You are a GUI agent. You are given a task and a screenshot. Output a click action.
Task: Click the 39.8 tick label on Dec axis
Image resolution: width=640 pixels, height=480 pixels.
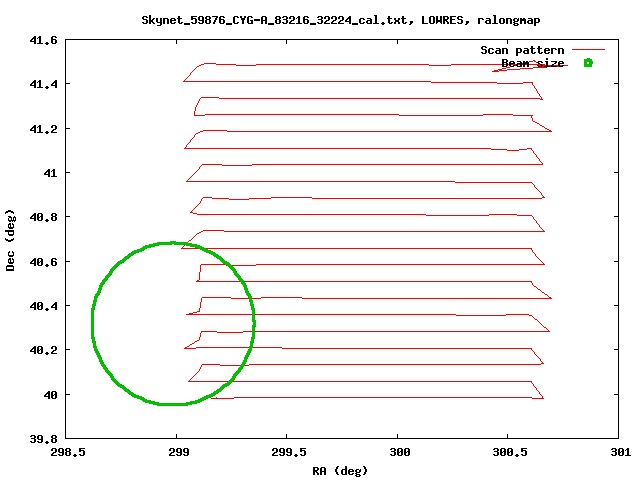point(43,439)
